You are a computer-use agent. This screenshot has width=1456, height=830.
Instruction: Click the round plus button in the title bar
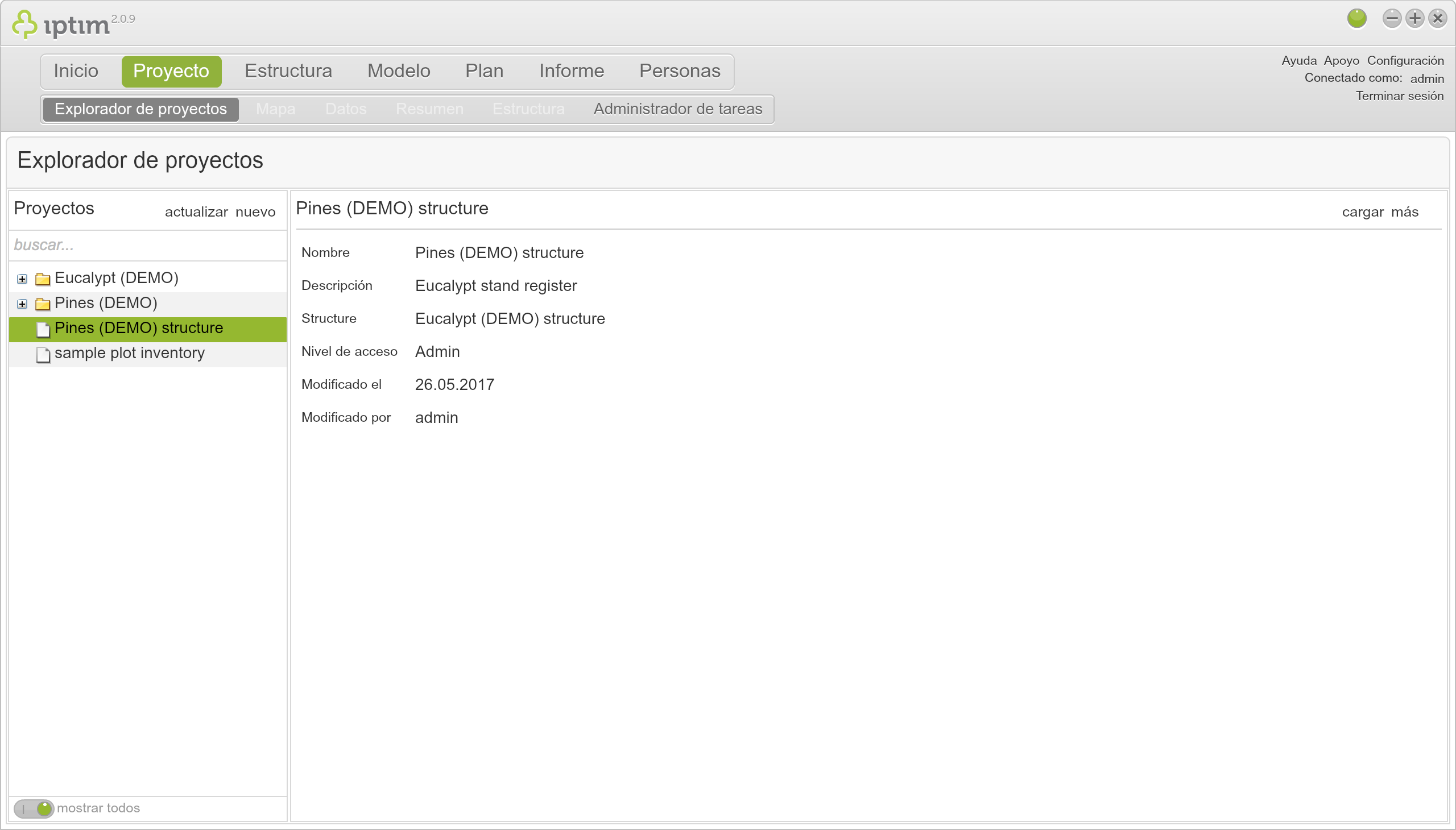pyautogui.click(x=1414, y=18)
